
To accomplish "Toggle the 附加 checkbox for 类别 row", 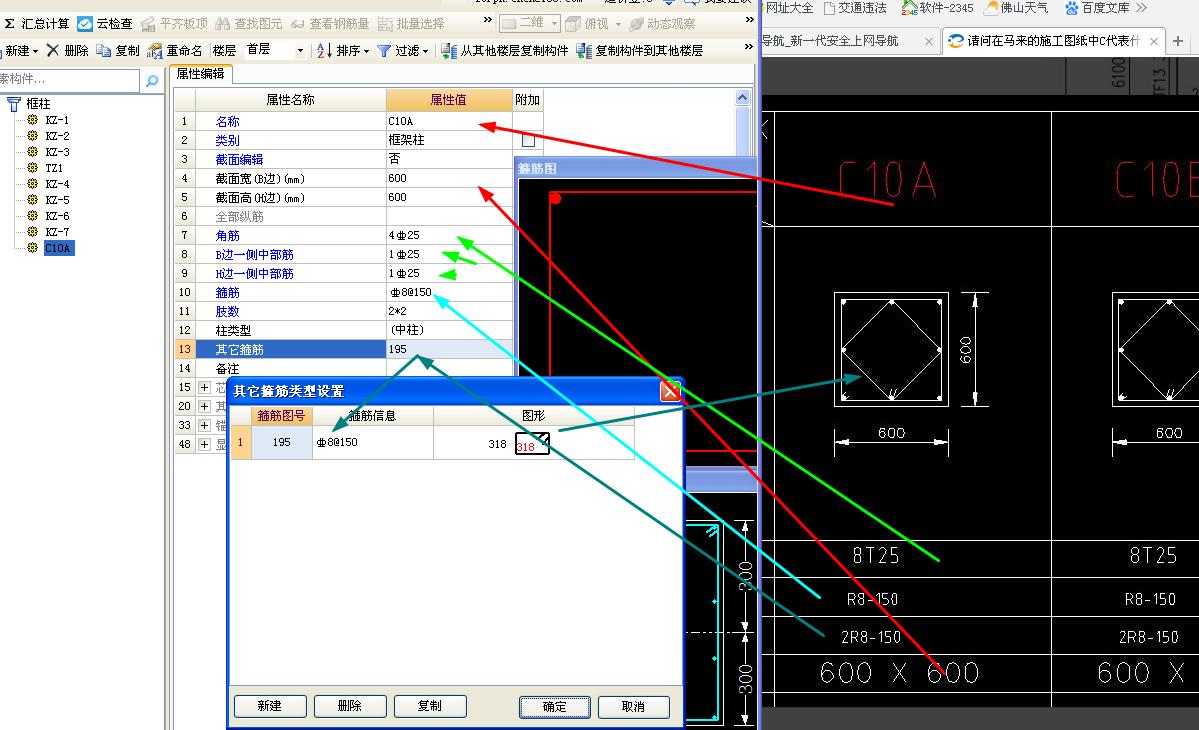I will click(x=528, y=140).
